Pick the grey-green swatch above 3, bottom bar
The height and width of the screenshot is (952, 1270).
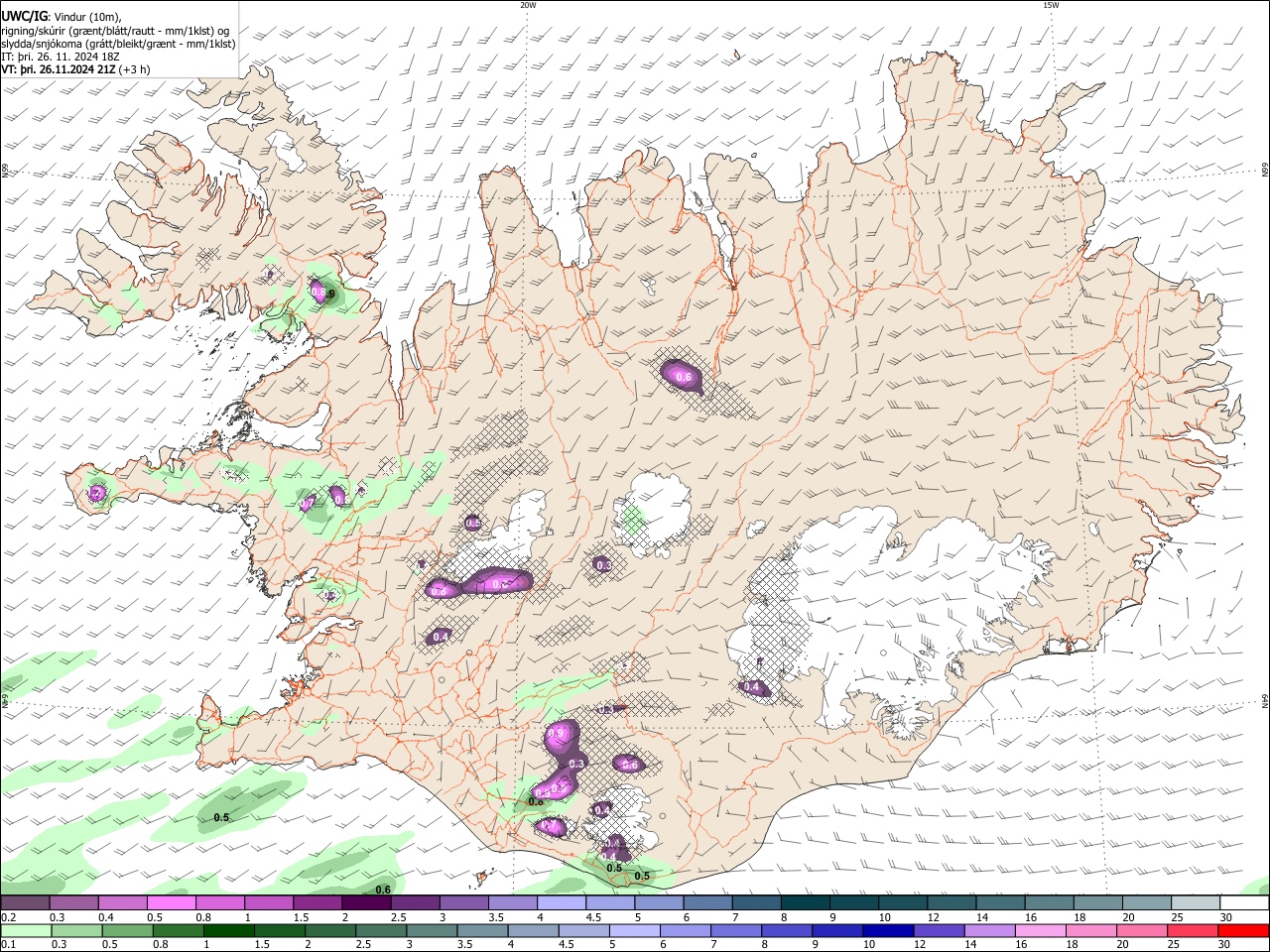[x=432, y=931]
